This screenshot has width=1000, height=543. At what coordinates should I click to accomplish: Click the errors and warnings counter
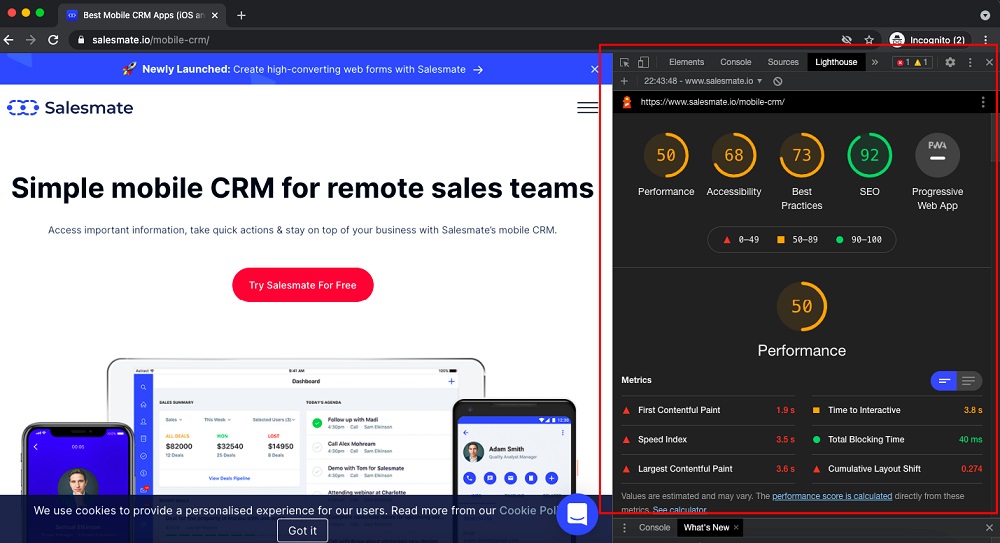click(913, 62)
